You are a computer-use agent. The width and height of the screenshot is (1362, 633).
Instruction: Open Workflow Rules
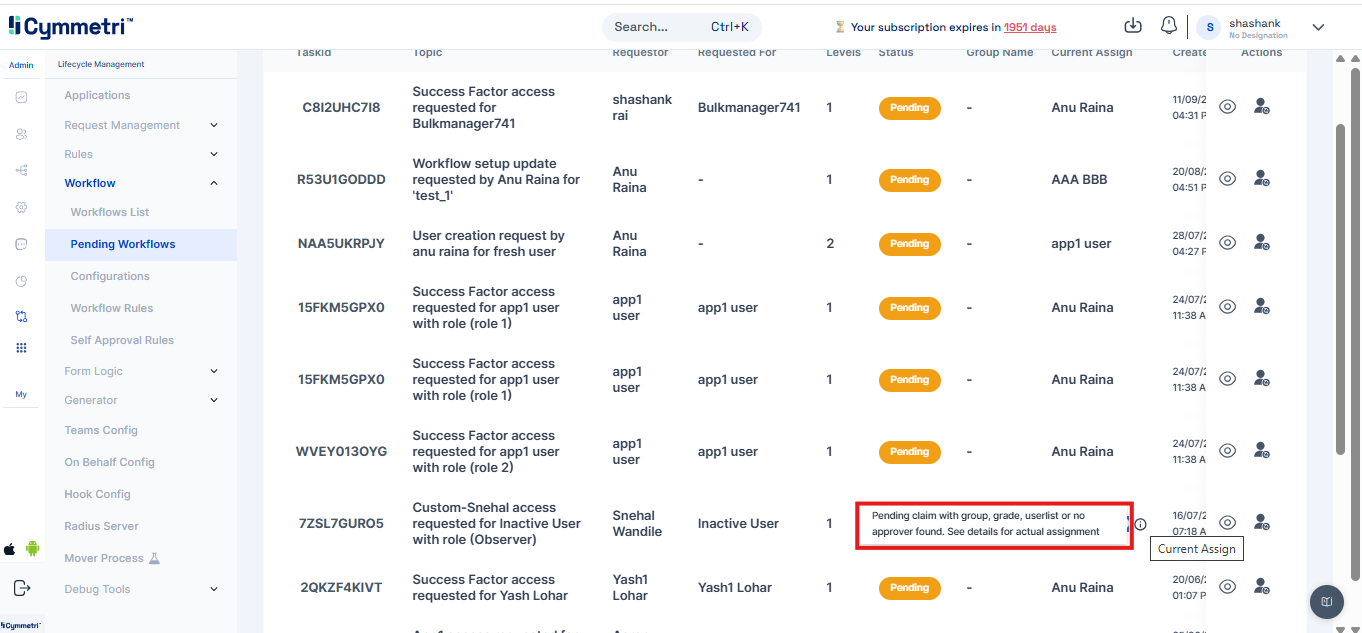click(112, 308)
